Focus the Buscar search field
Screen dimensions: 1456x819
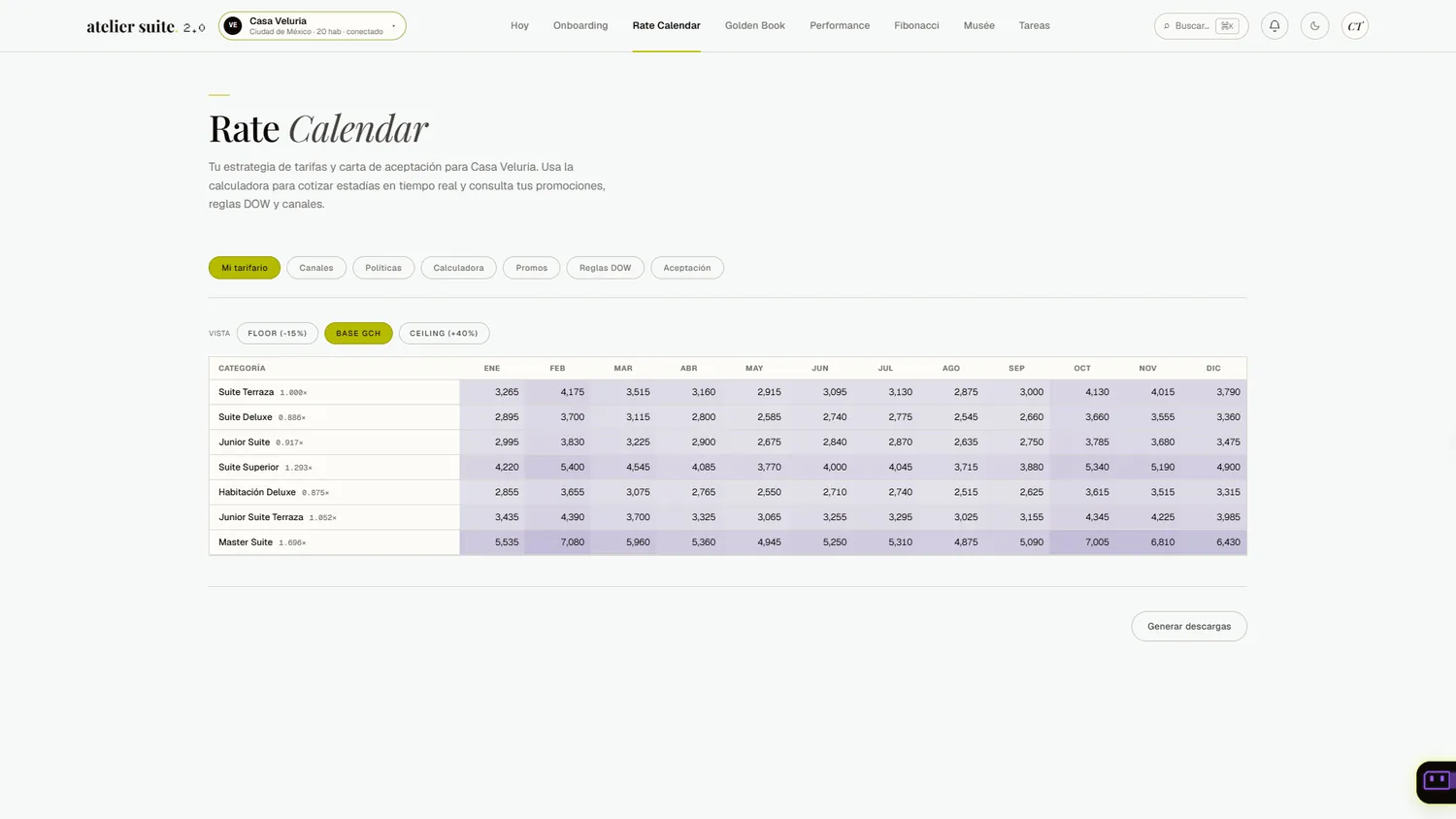point(1201,26)
